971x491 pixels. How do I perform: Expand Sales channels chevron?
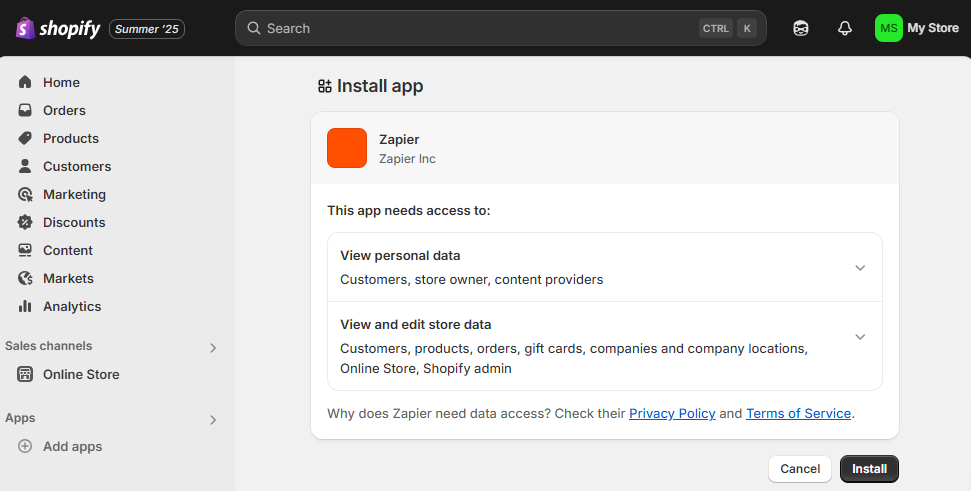coord(213,347)
